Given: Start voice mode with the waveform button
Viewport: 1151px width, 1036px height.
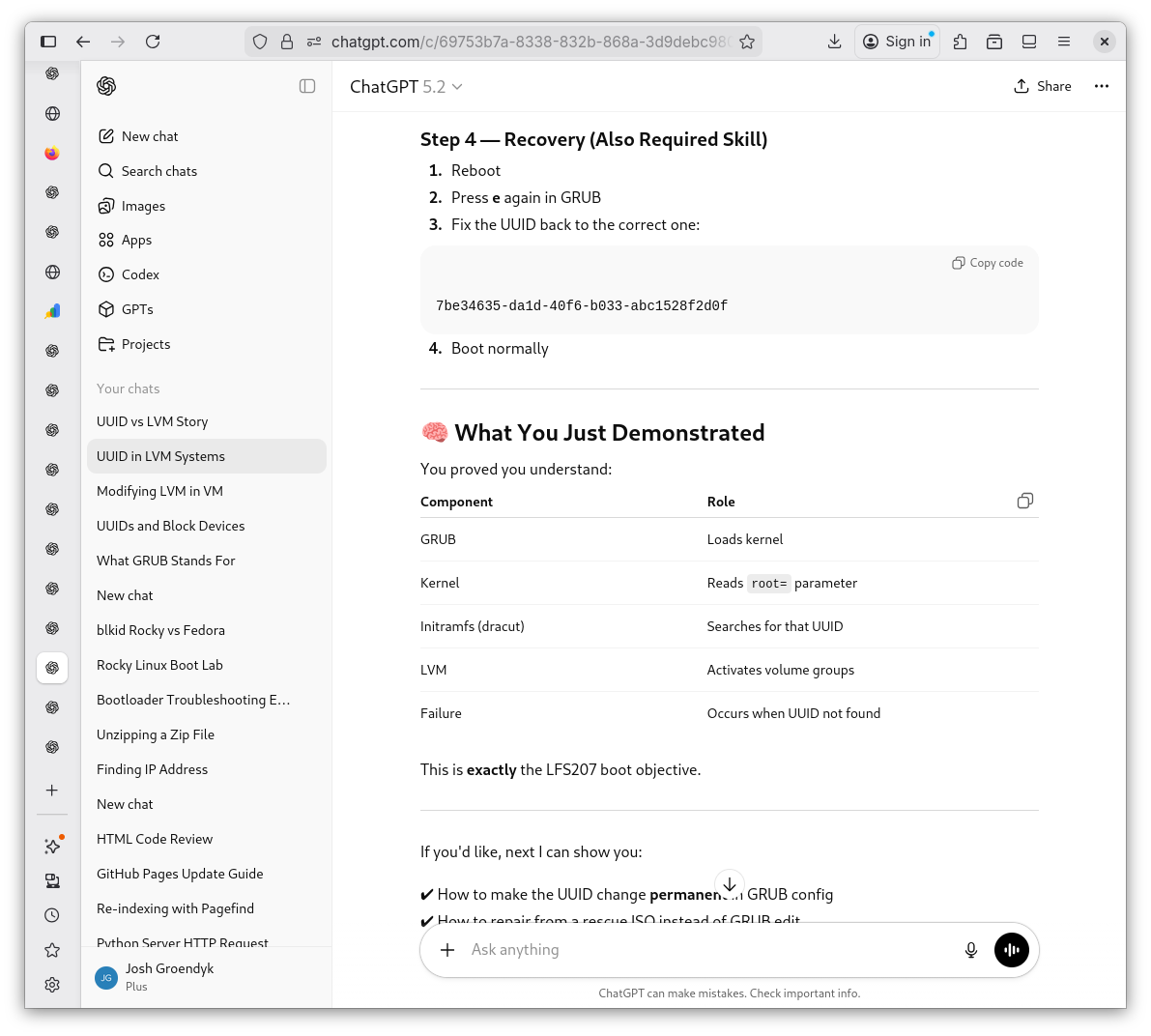Looking at the screenshot, I should click(x=1011, y=950).
